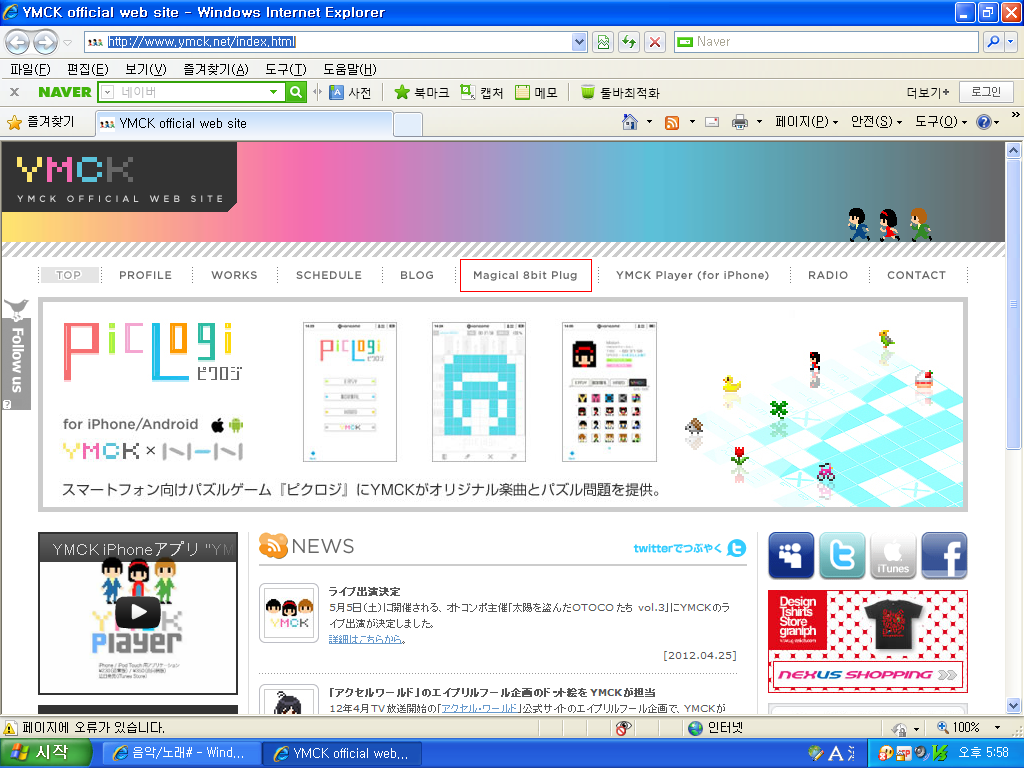The width and height of the screenshot is (1024, 768).
Task: Open the 안전(S) safety dropdown
Action: pos(876,122)
